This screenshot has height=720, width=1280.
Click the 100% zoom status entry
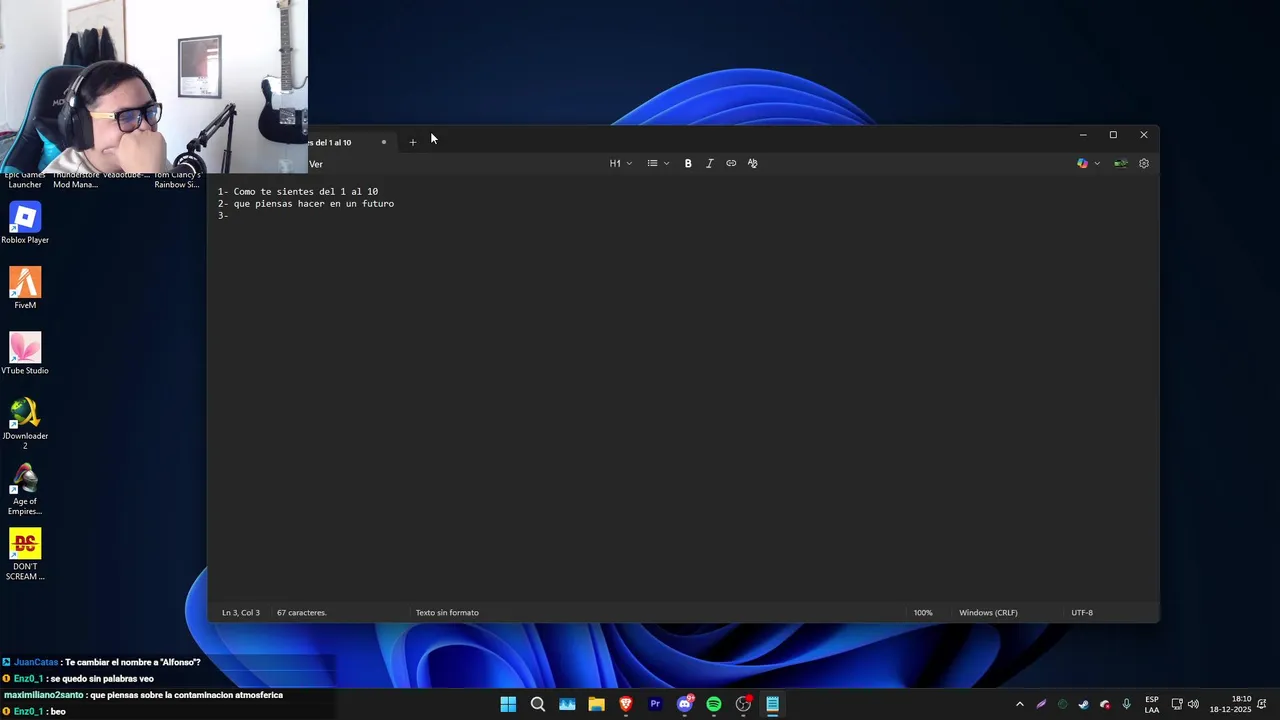923,612
